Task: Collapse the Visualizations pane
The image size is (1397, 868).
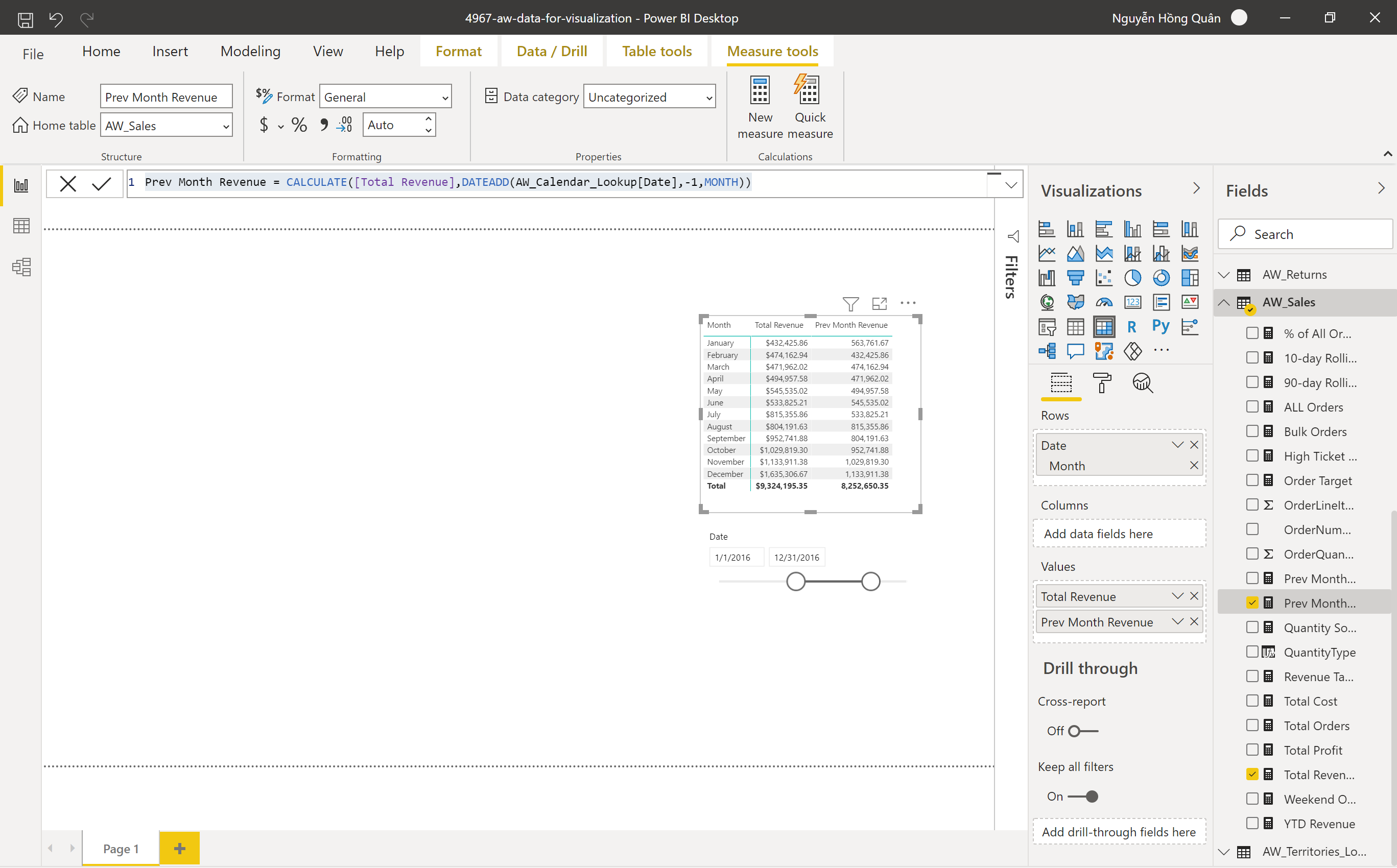Action: tap(1196, 188)
